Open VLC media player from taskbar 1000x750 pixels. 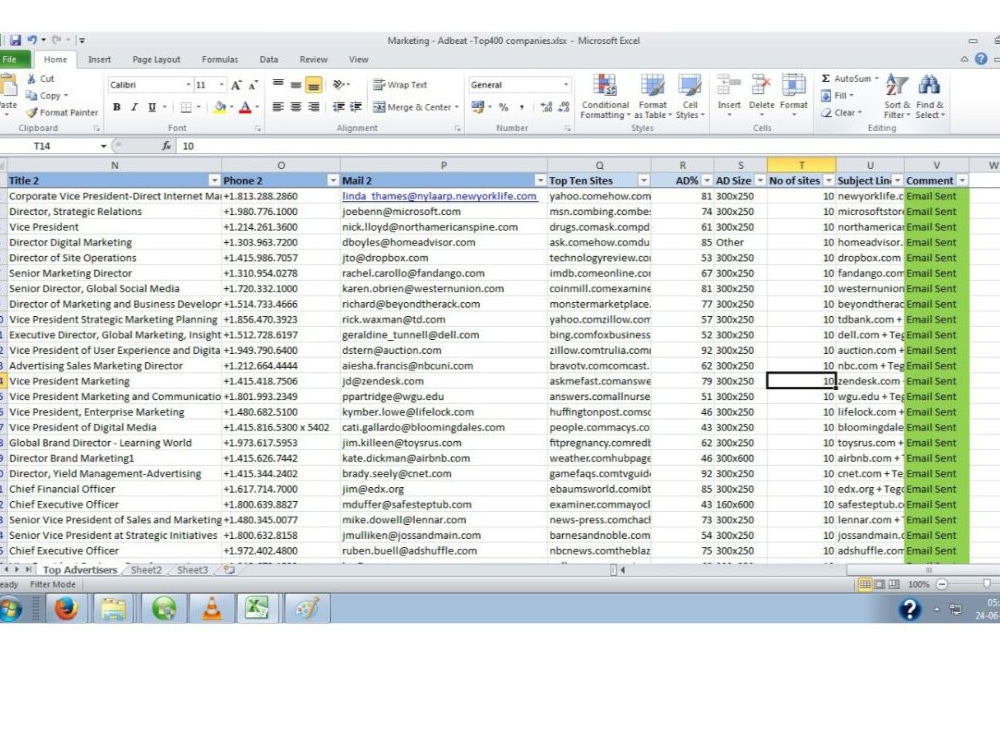[x=212, y=608]
